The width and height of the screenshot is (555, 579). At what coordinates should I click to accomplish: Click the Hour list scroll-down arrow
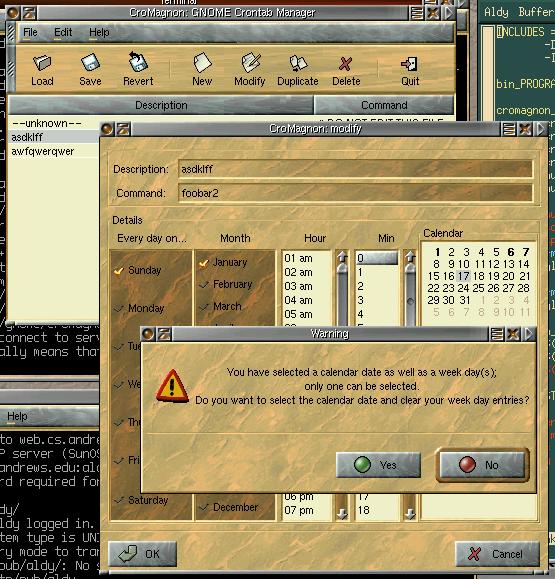tap(342, 514)
